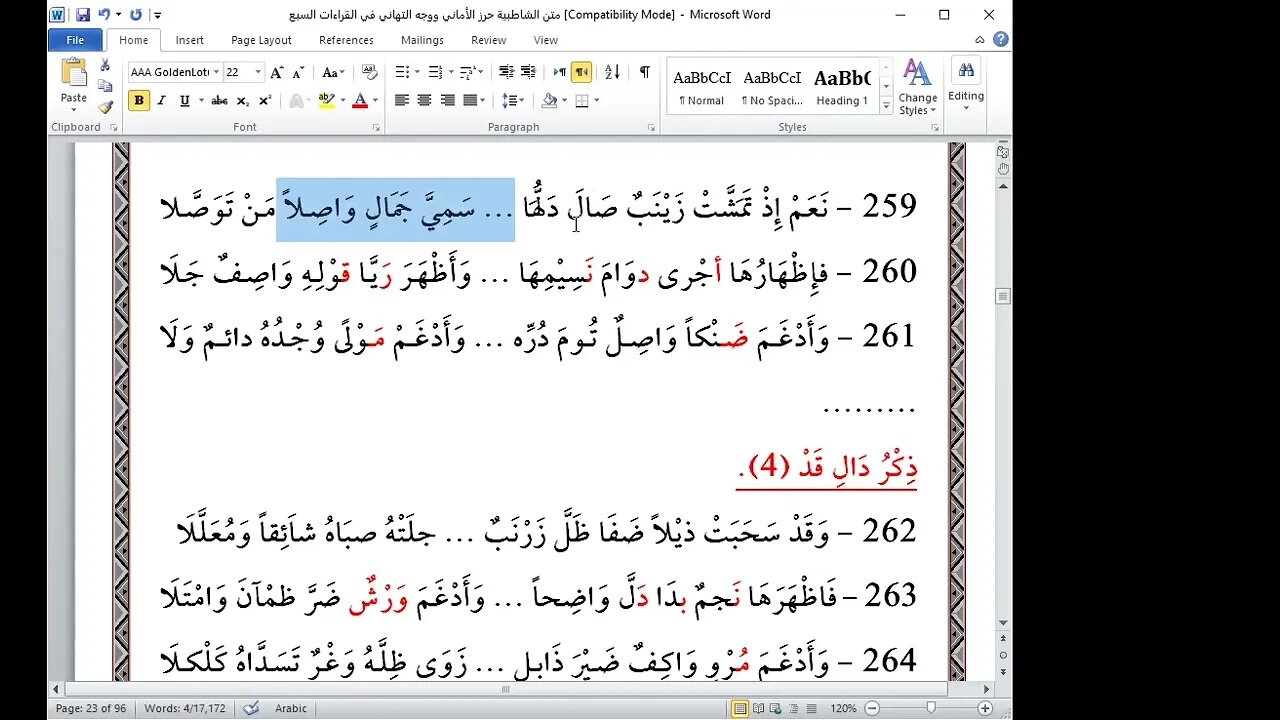
Task: Center-align the paragraph text
Action: point(424,101)
